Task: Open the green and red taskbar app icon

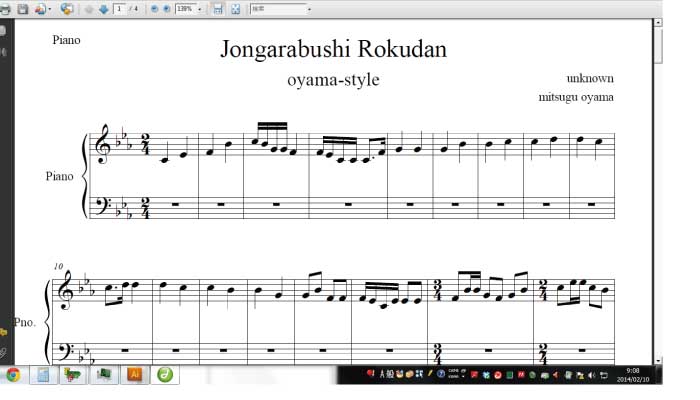Action: click(73, 375)
